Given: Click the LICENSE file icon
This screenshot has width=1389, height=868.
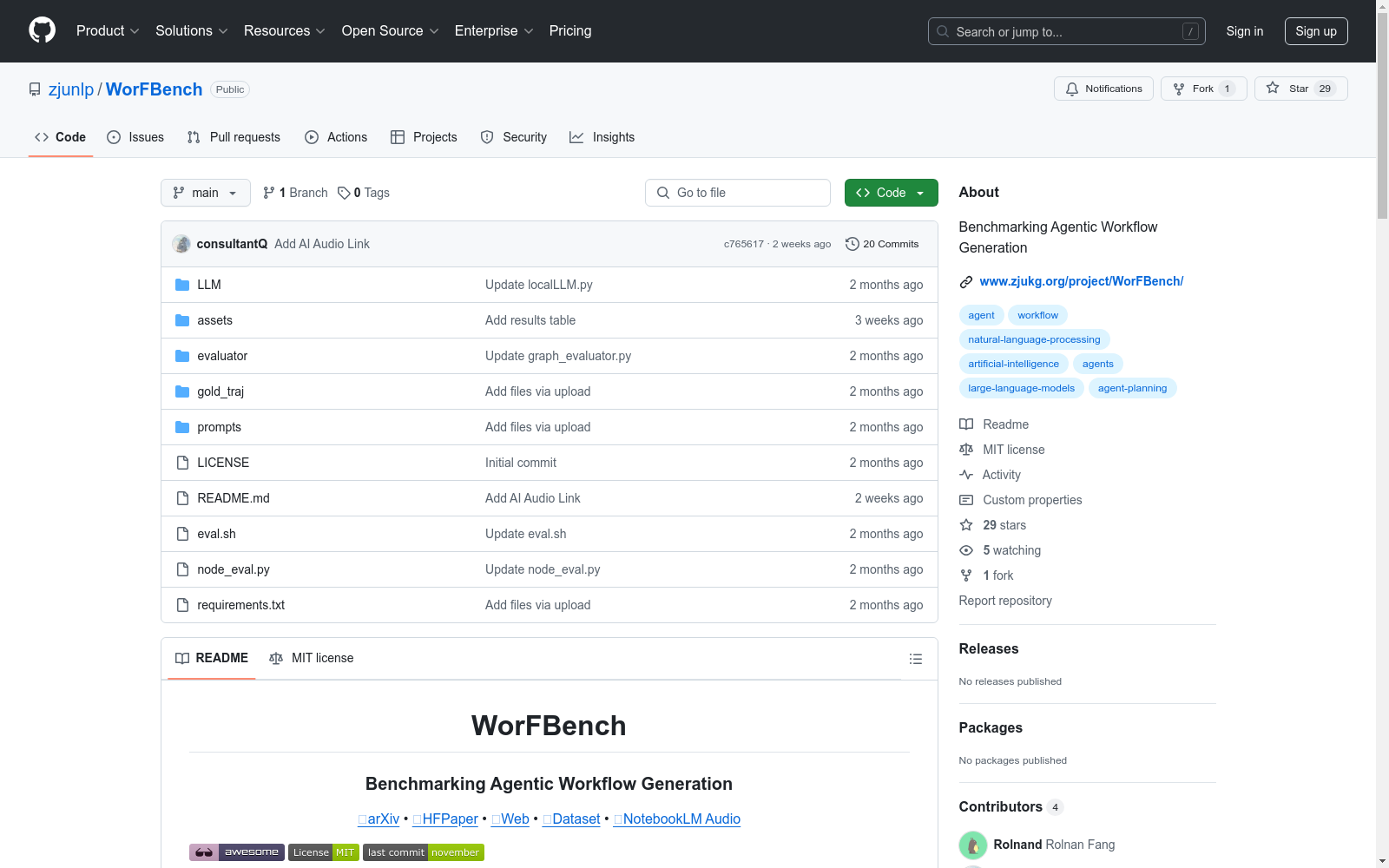Looking at the screenshot, I should [182, 463].
